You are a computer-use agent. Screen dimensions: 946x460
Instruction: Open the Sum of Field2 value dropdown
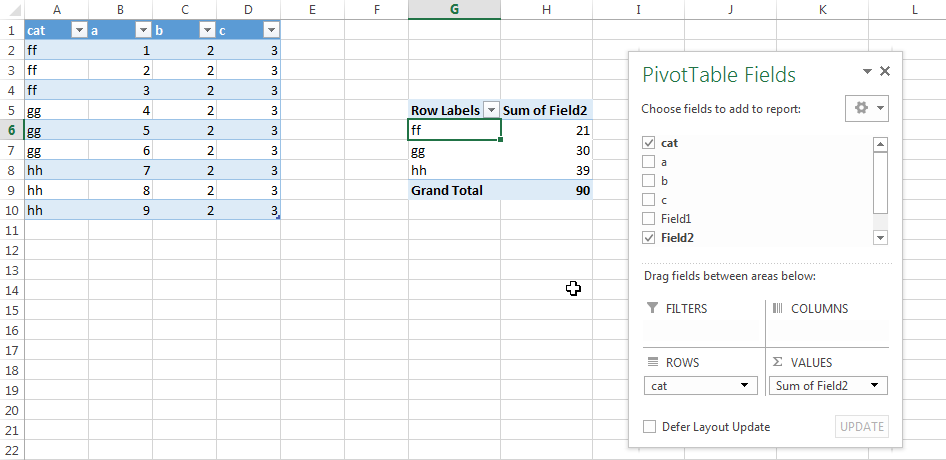tap(874, 385)
